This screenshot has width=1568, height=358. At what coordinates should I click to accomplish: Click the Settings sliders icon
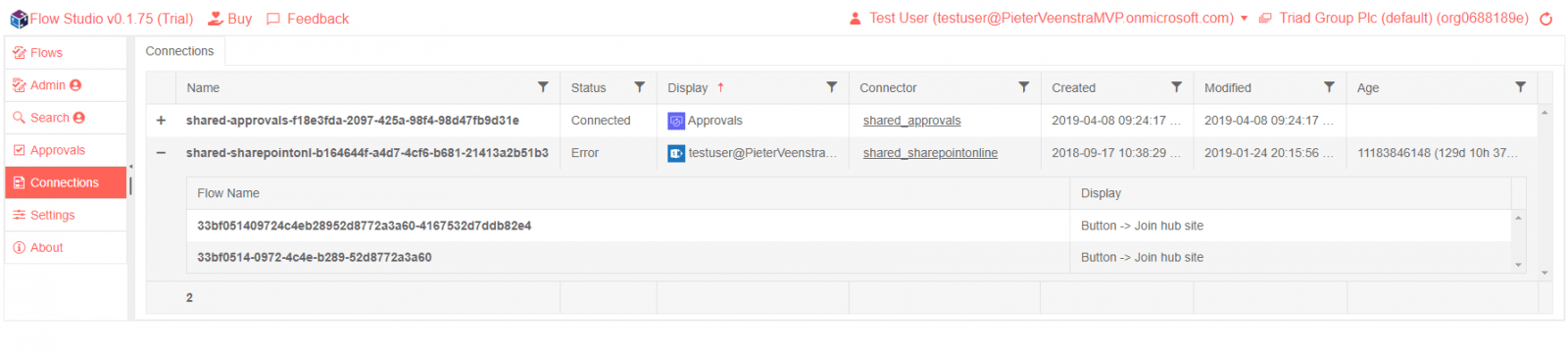[x=19, y=215]
